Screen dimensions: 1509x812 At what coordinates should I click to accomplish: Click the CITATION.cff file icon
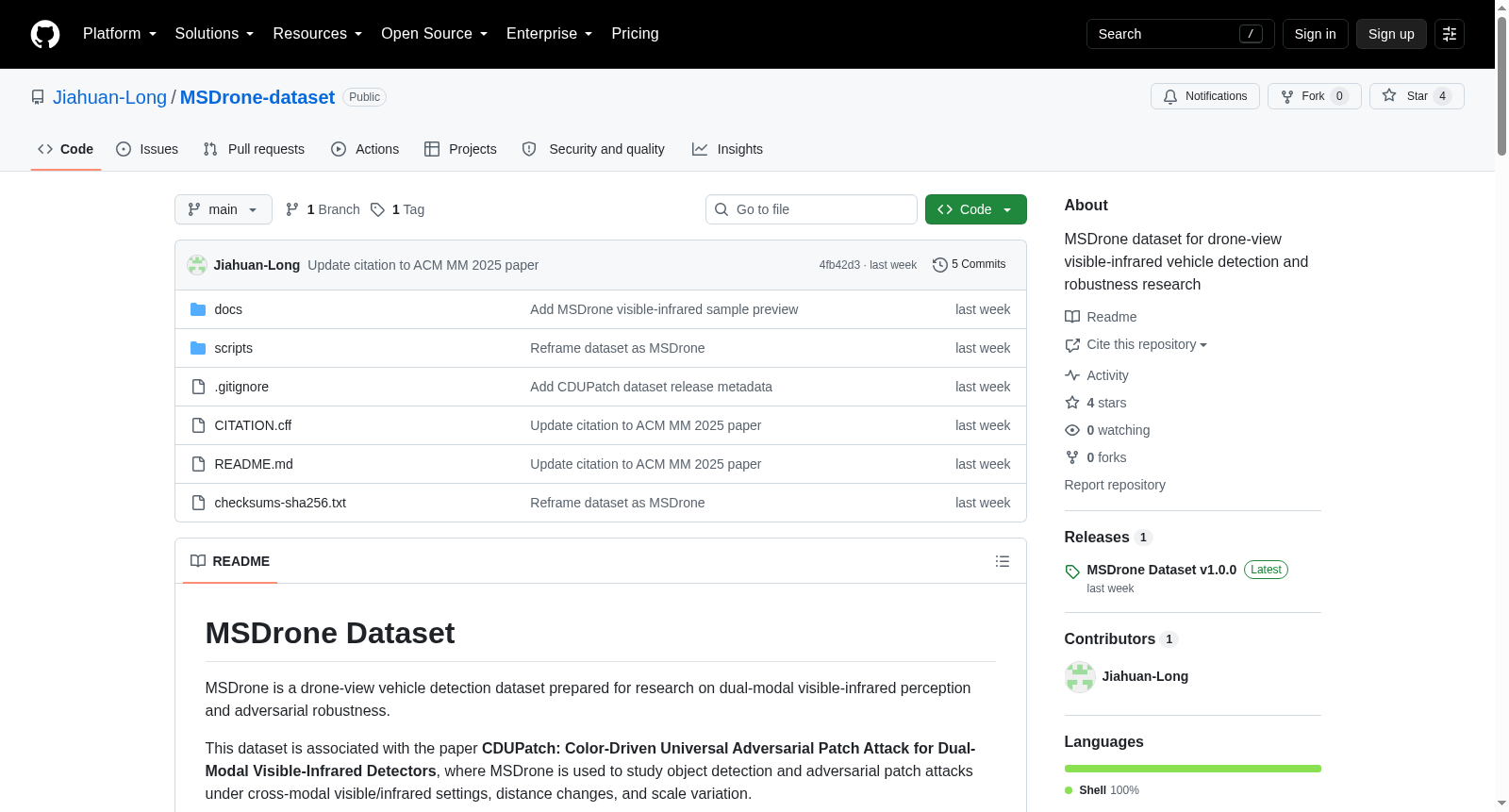click(198, 425)
